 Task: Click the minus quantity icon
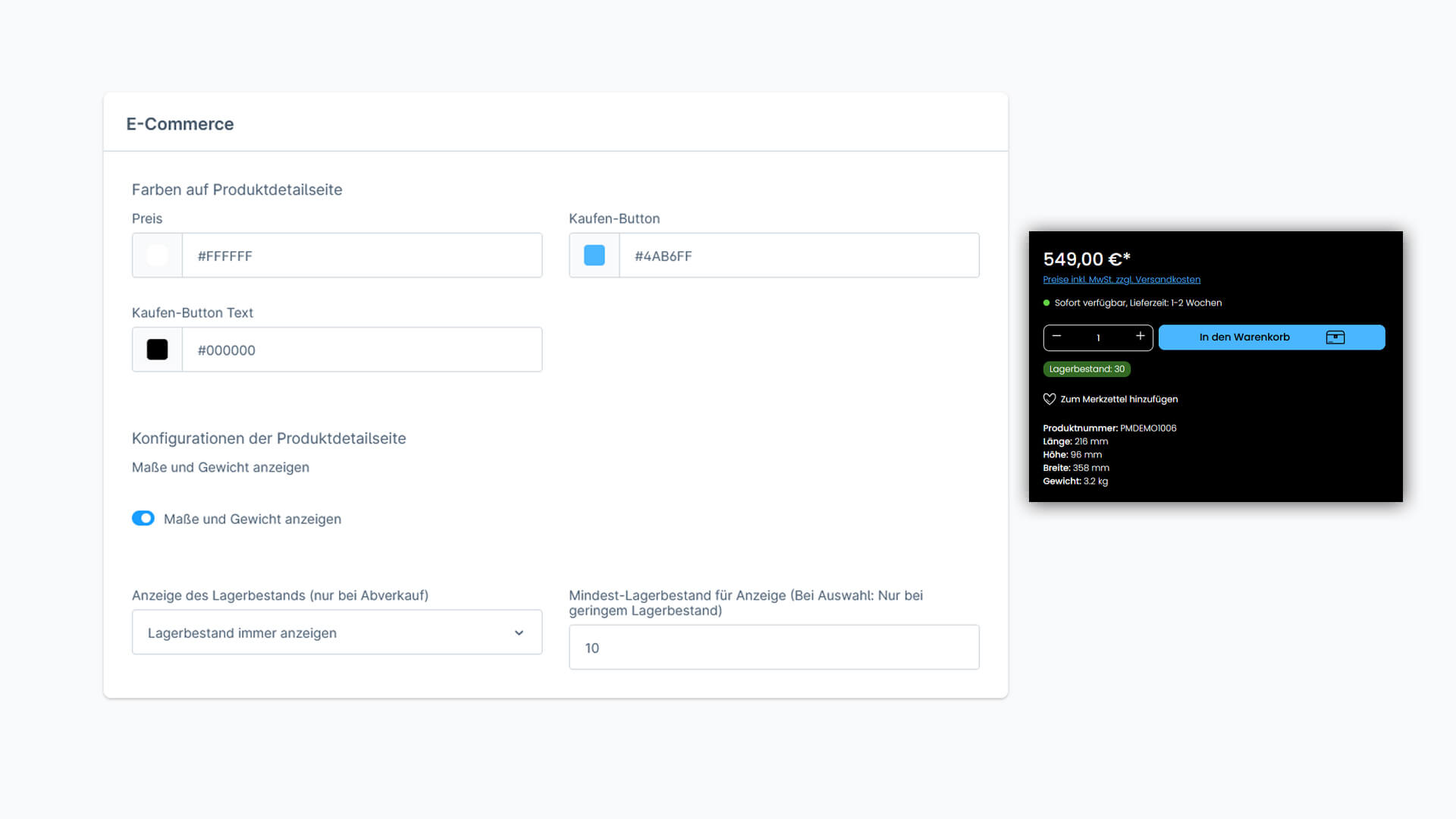coord(1056,336)
